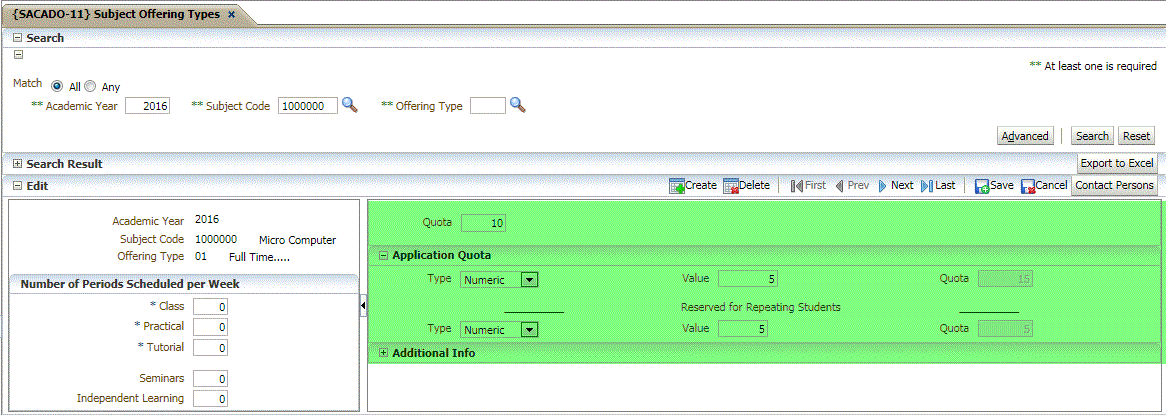Collapse the Application Quota section
Image resolution: width=1166 pixels, height=415 pixels.
coord(384,255)
